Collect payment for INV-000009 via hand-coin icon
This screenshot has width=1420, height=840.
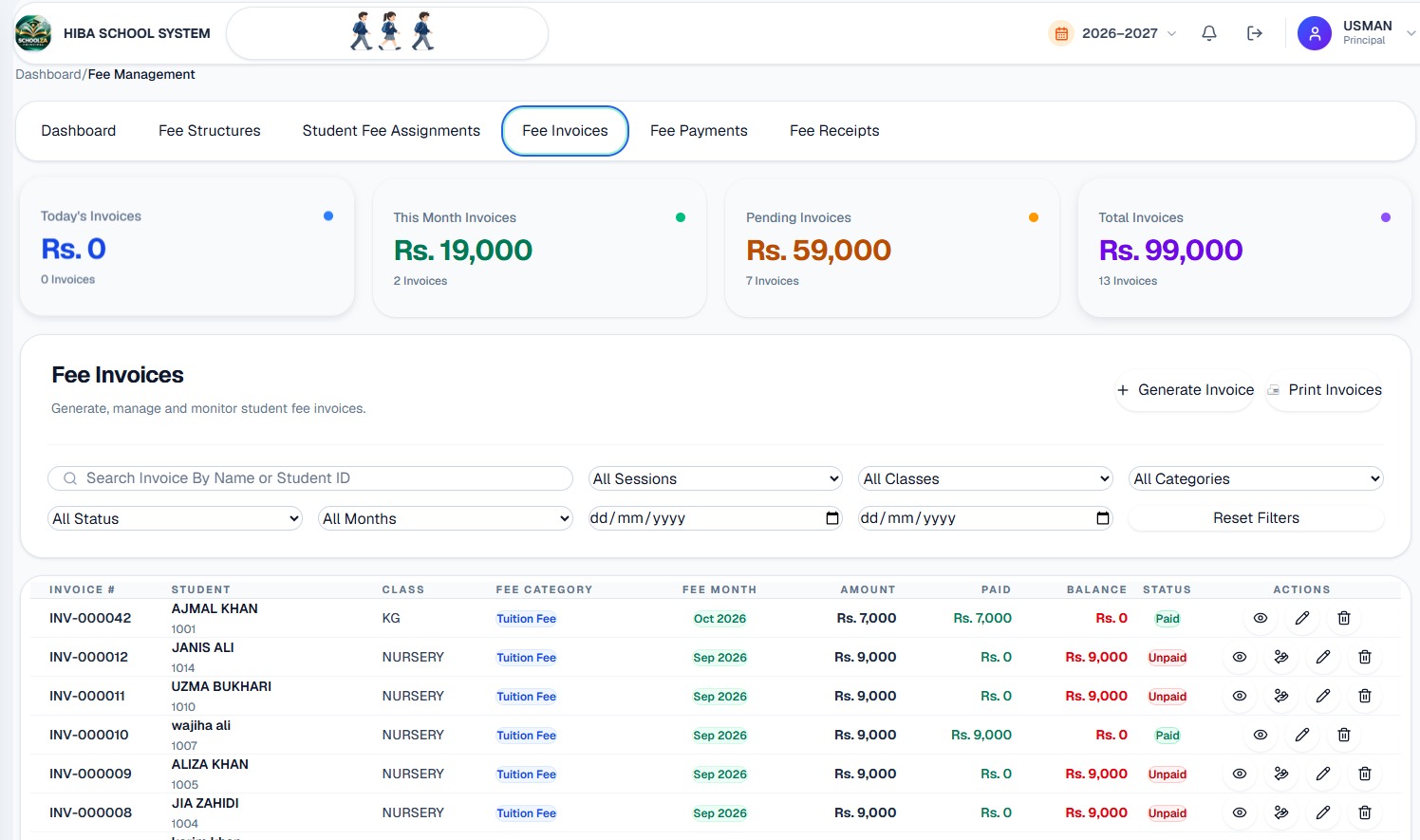[x=1281, y=774]
